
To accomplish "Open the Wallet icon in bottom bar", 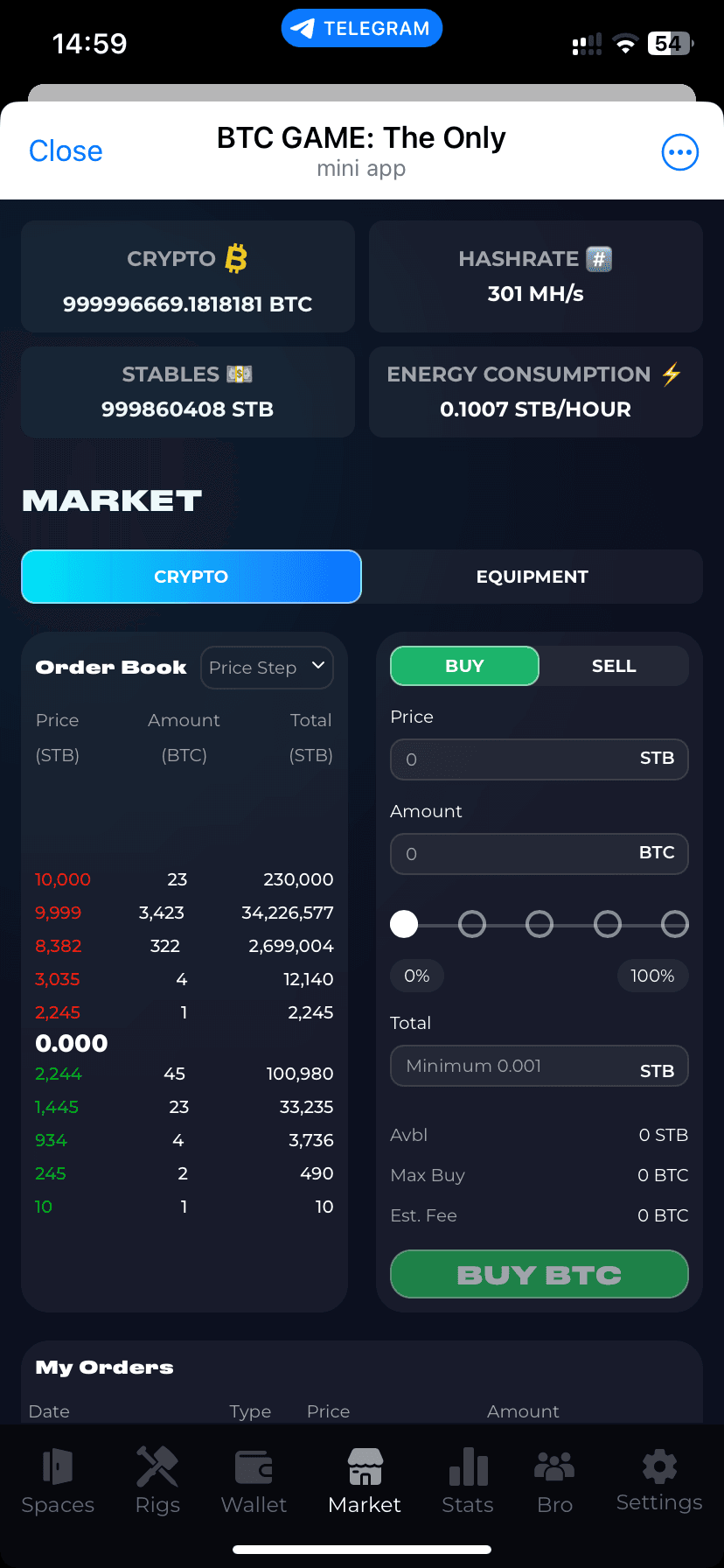I will (x=254, y=1467).
